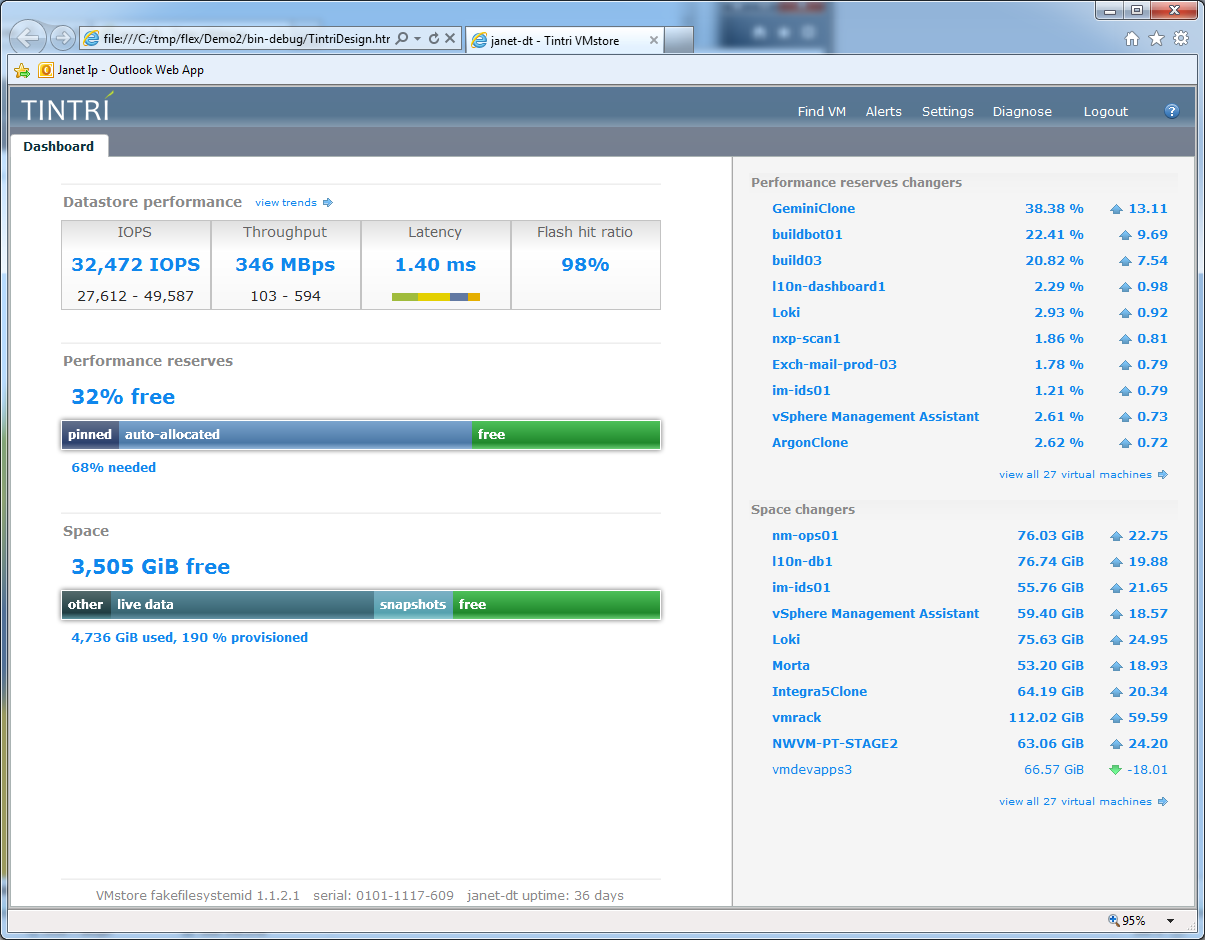Open the l10n-db1 VM link
Viewport: 1205px width, 940px height.
coord(803,562)
